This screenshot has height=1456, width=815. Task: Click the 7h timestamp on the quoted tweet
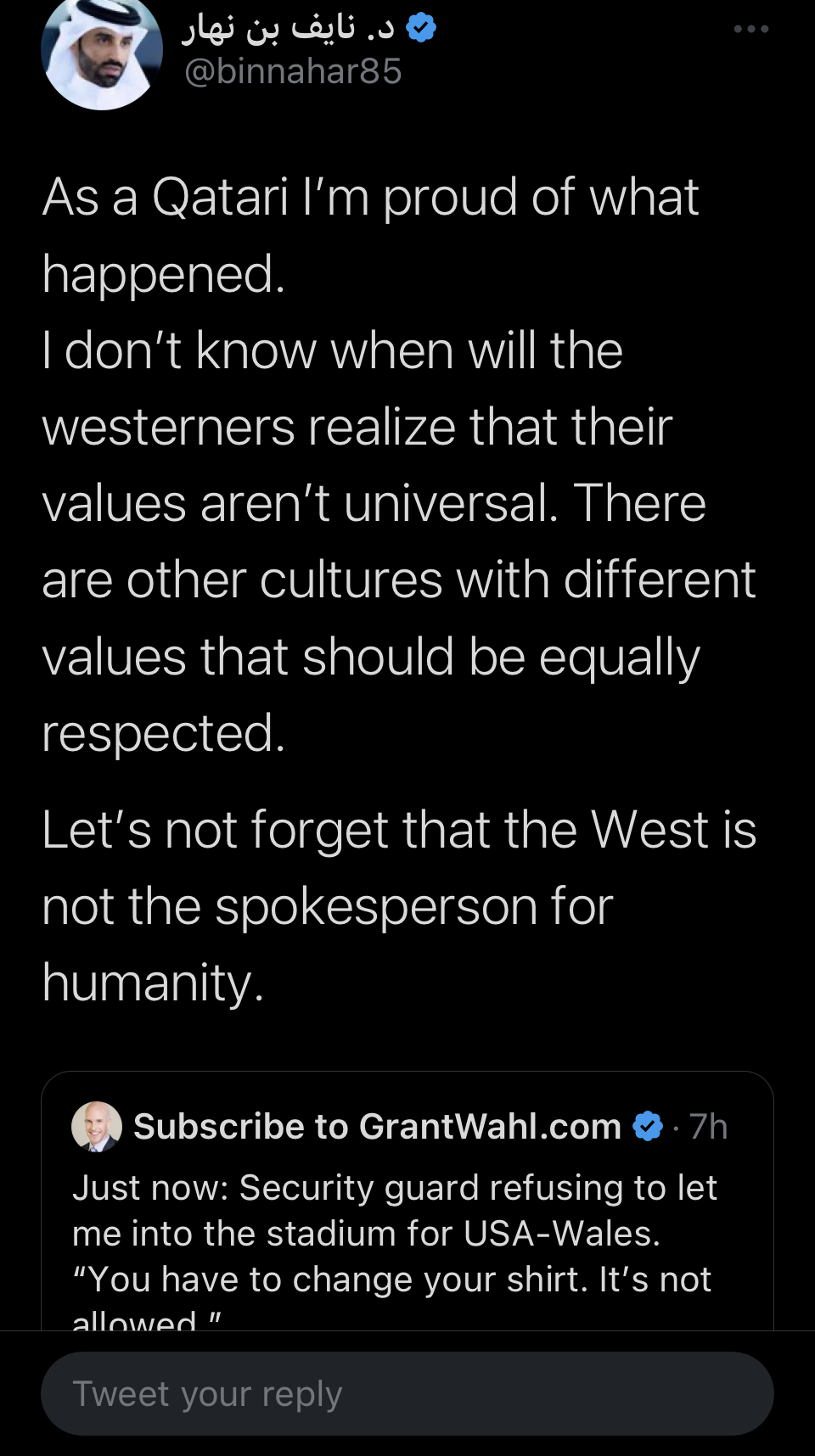pyautogui.click(x=709, y=1126)
